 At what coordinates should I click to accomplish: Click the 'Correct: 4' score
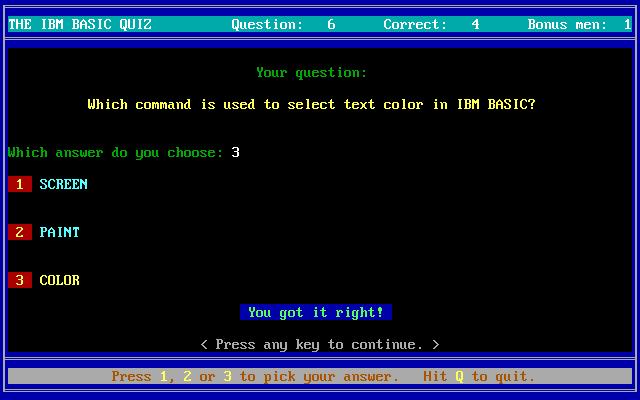click(x=431, y=24)
